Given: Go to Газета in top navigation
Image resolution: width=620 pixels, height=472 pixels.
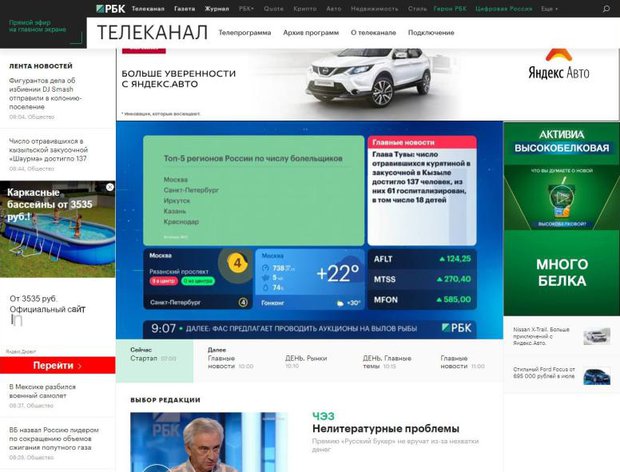Looking at the screenshot, I should (x=185, y=9).
